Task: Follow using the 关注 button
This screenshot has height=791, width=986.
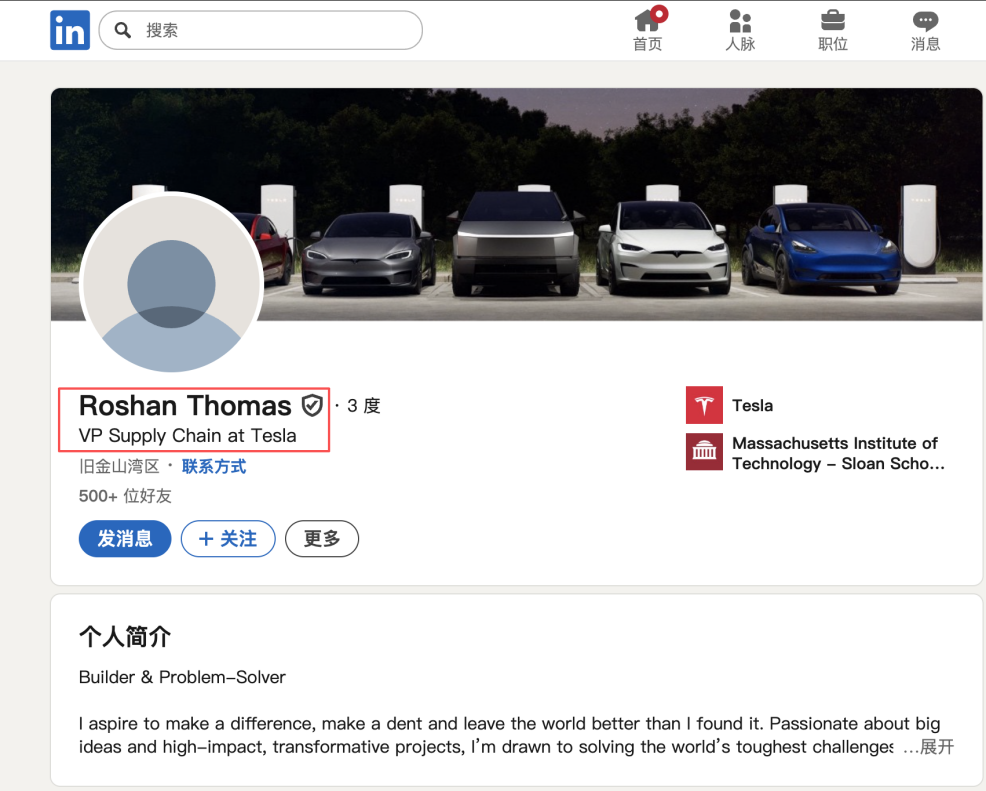Action: [x=228, y=539]
